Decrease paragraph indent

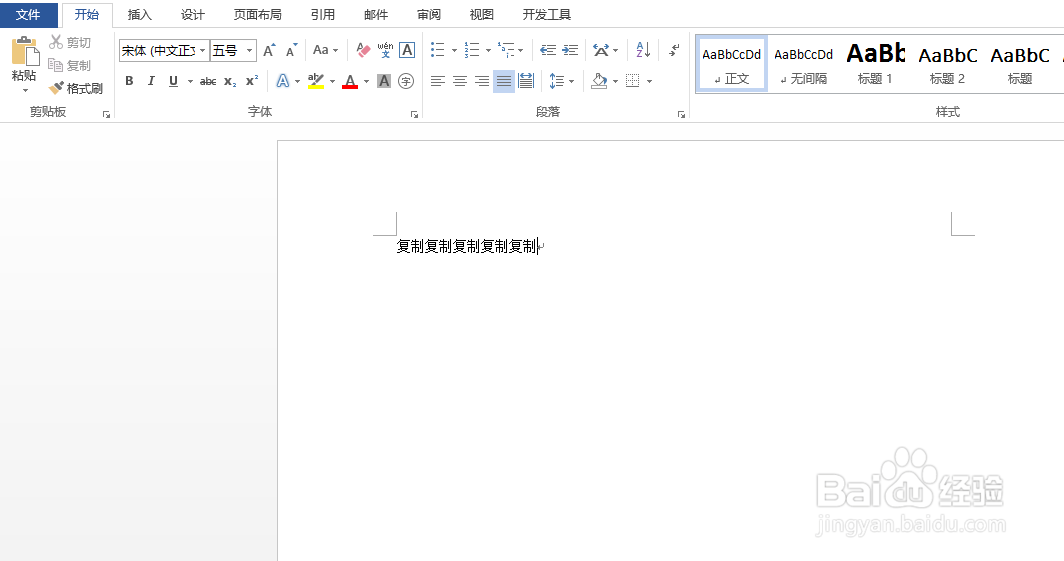pos(548,50)
